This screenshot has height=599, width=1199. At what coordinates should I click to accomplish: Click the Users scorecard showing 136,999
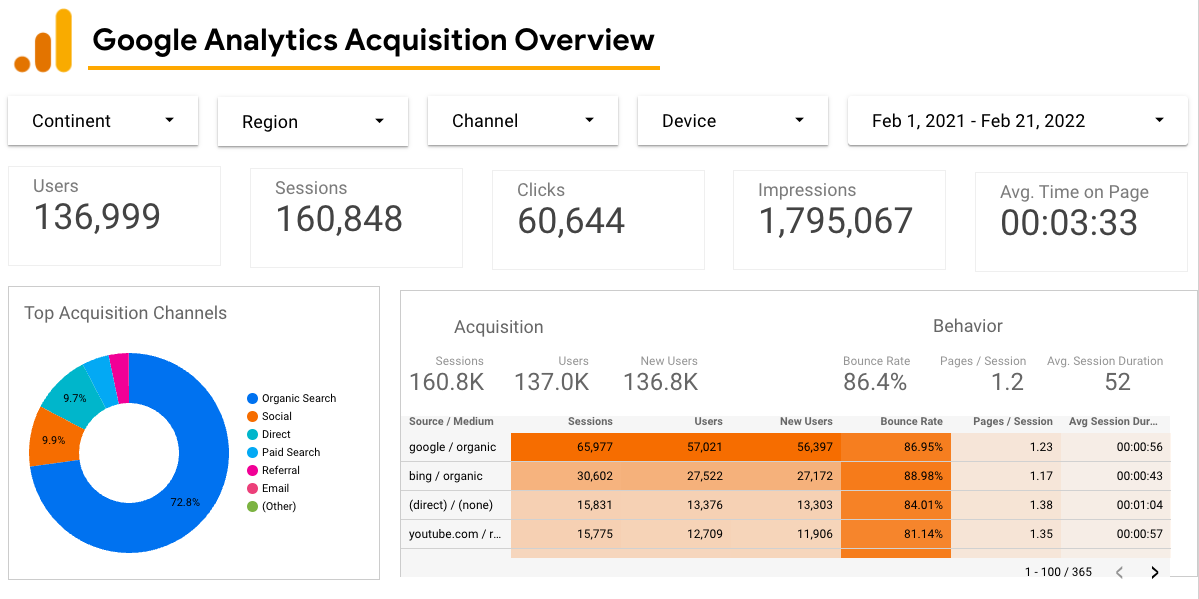(x=115, y=216)
